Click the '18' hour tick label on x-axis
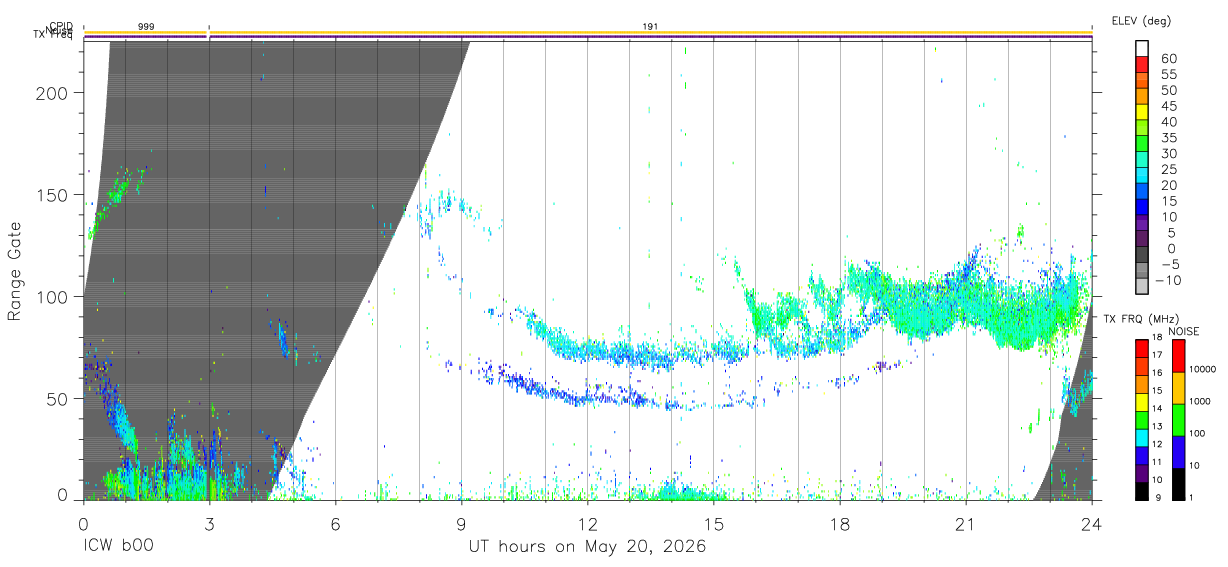This screenshot has height=567, width=1228. [x=839, y=524]
